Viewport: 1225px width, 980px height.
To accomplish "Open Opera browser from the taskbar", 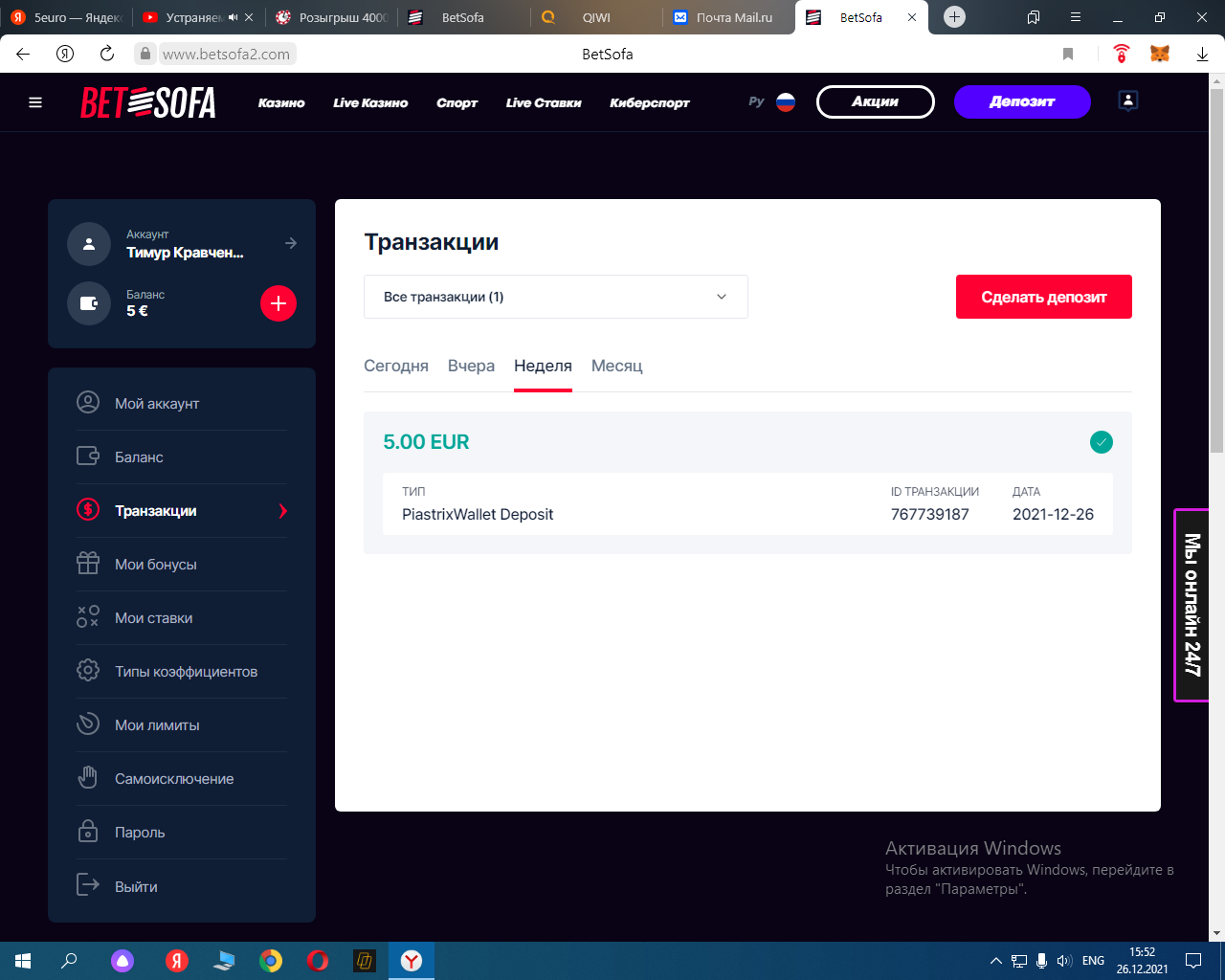I will click(318, 961).
